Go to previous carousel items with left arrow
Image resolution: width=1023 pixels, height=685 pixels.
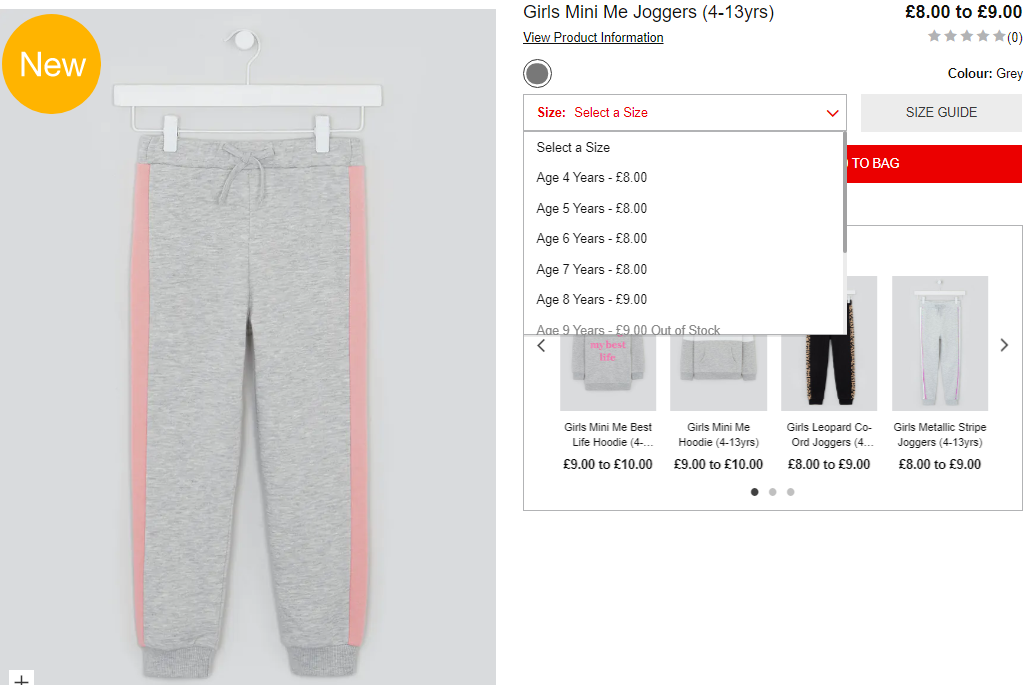pos(541,346)
